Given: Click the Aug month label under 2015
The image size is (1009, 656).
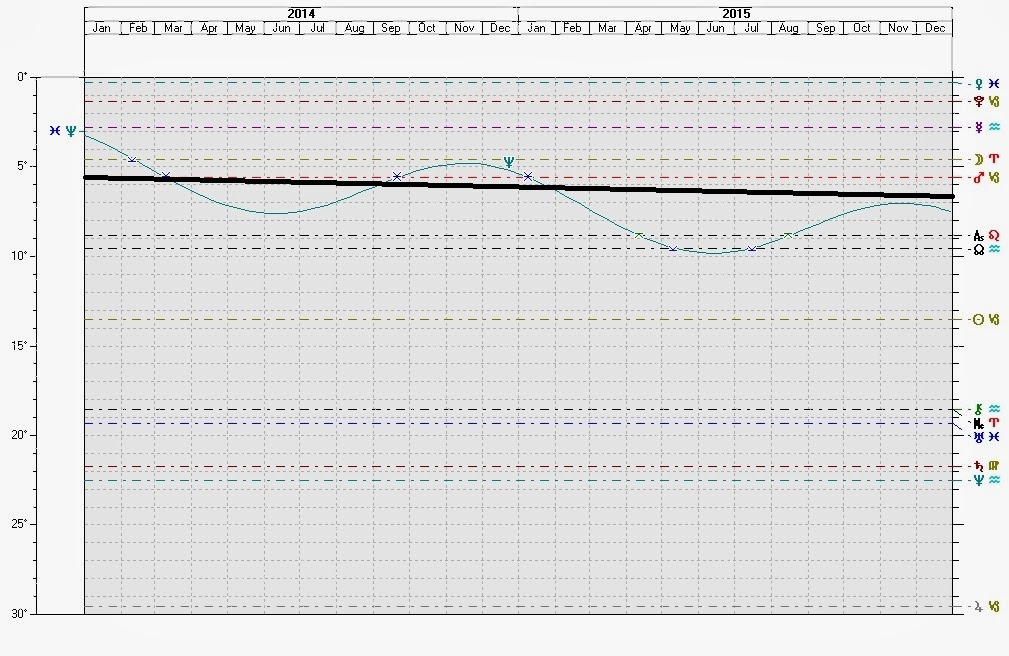Looking at the screenshot, I should pos(789,28).
